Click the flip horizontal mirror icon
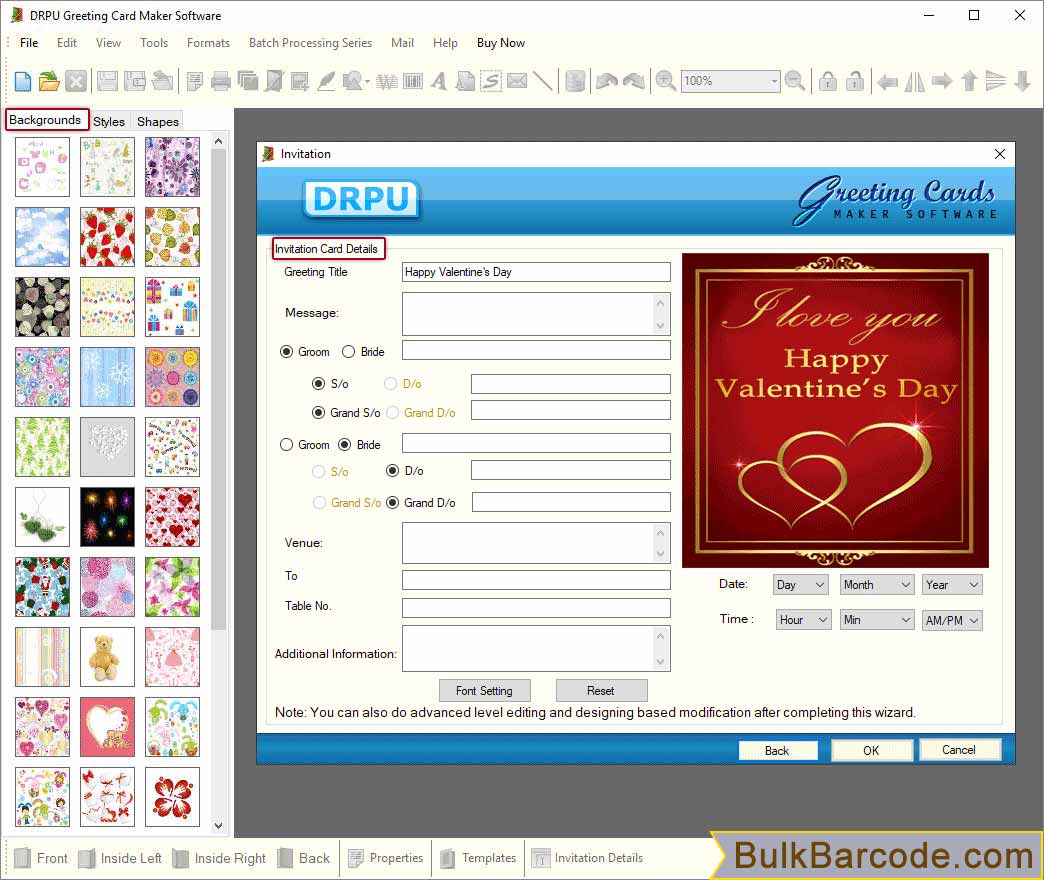Viewport: 1044px width, 880px height. 914,81
